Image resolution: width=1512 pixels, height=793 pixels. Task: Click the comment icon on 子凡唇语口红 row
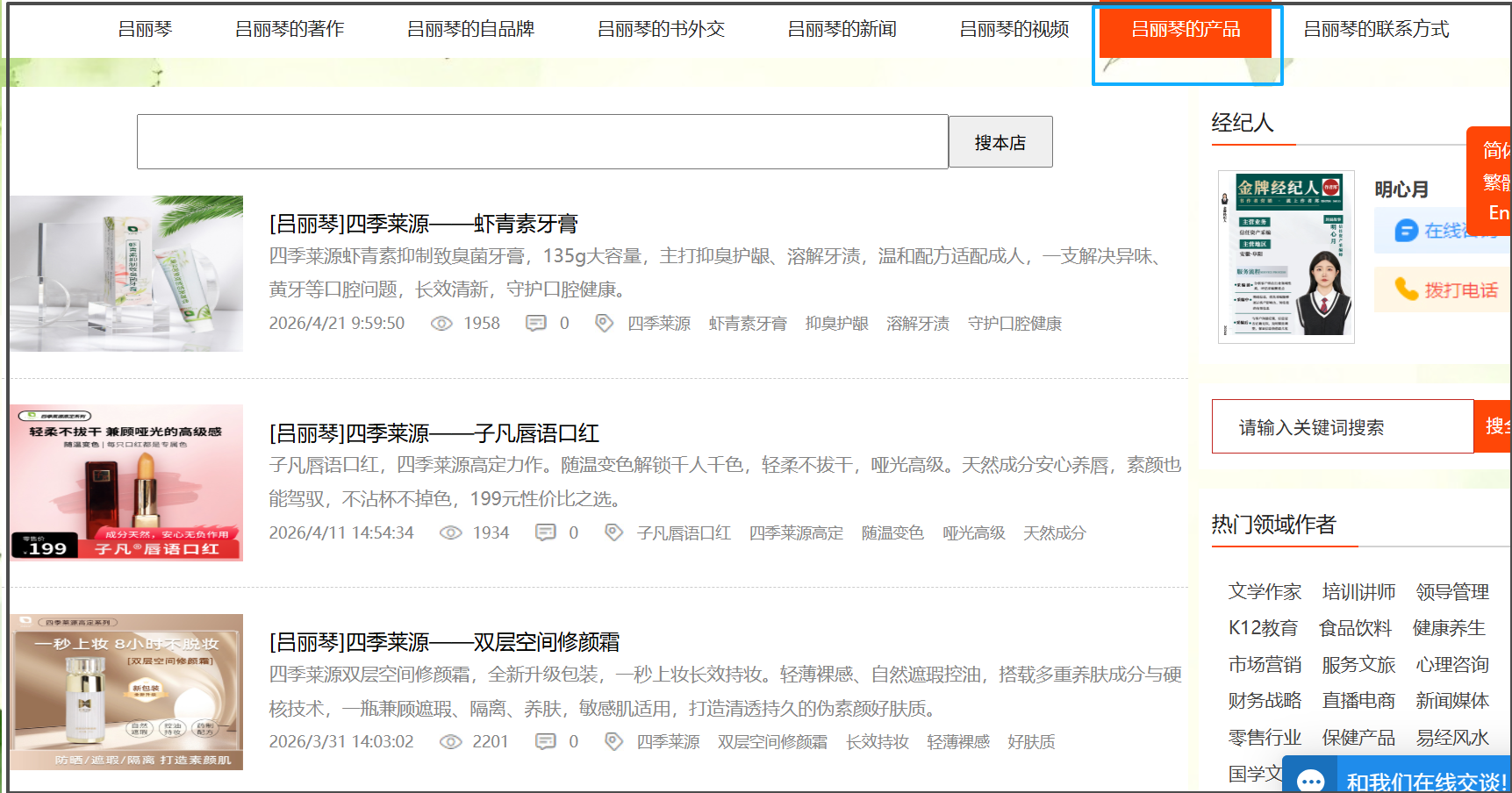pos(545,532)
